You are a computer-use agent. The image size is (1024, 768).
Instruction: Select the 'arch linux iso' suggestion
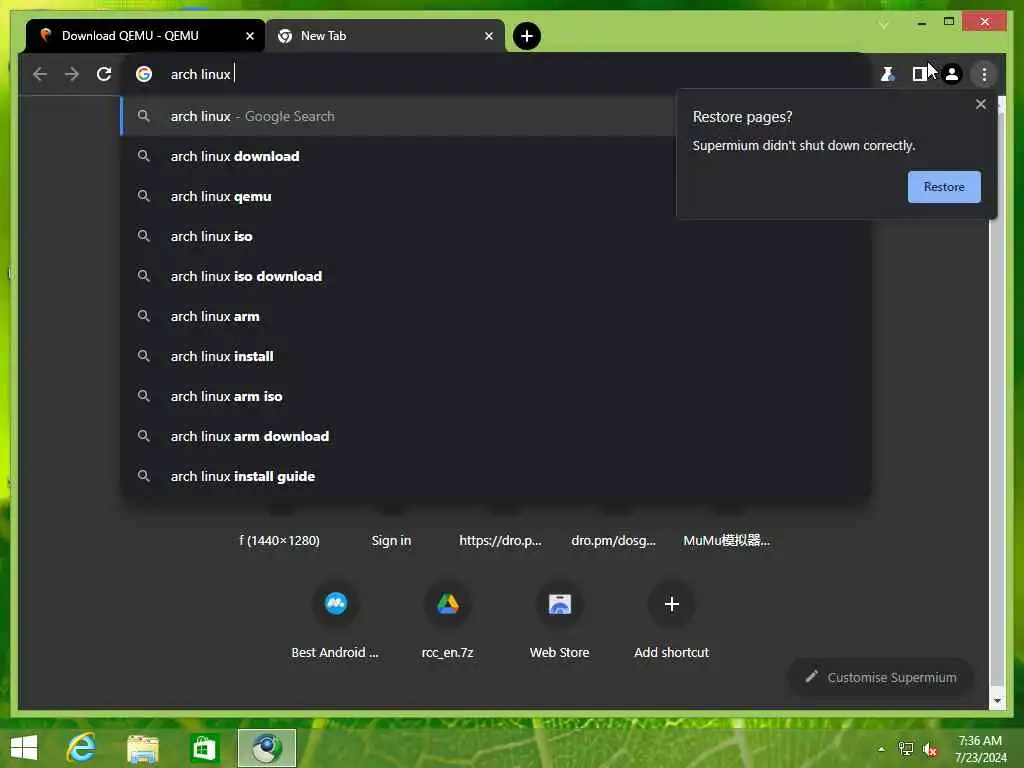tap(495, 236)
